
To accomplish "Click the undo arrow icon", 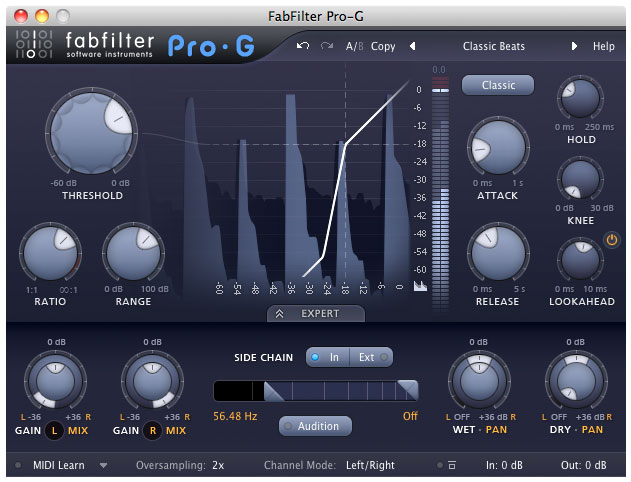I will [x=303, y=46].
